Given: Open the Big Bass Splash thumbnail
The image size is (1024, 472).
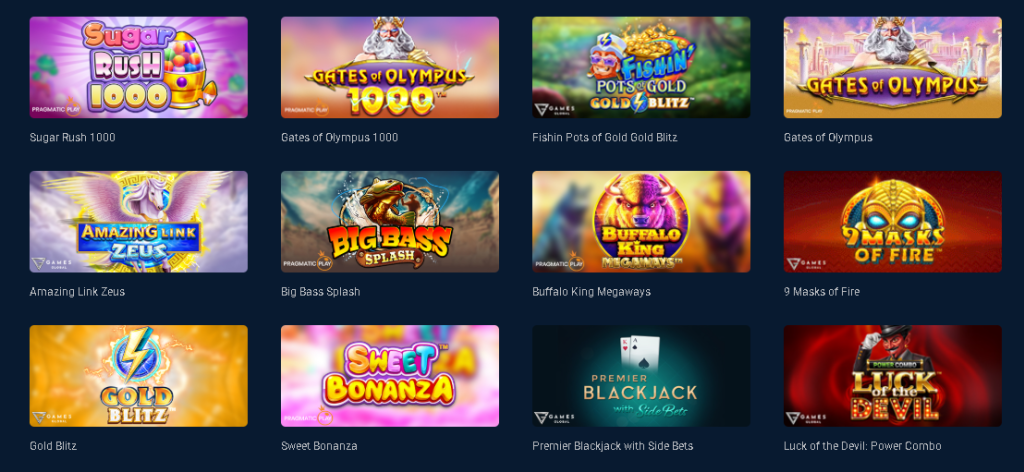Looking at the screenshot, I should (390, 221).
